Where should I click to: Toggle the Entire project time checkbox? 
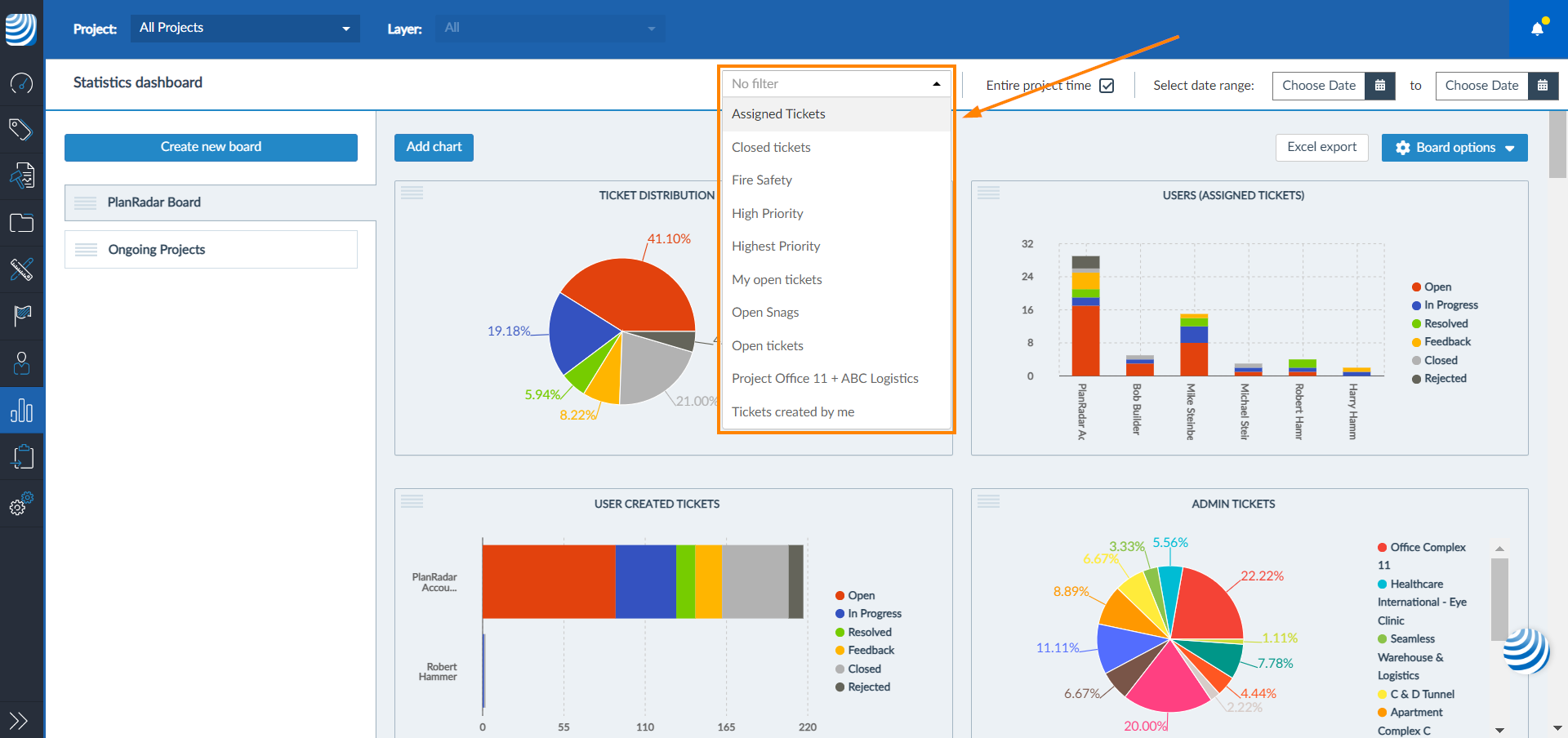[1107, 86]
